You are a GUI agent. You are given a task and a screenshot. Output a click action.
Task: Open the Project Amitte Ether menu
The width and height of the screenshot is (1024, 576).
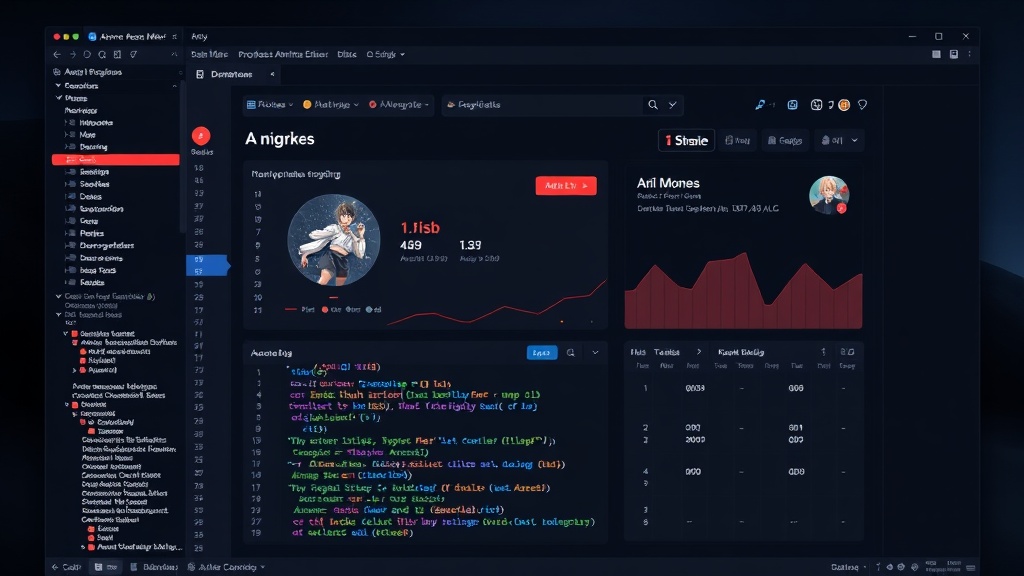pyautogui.click(x=283, y=54)
